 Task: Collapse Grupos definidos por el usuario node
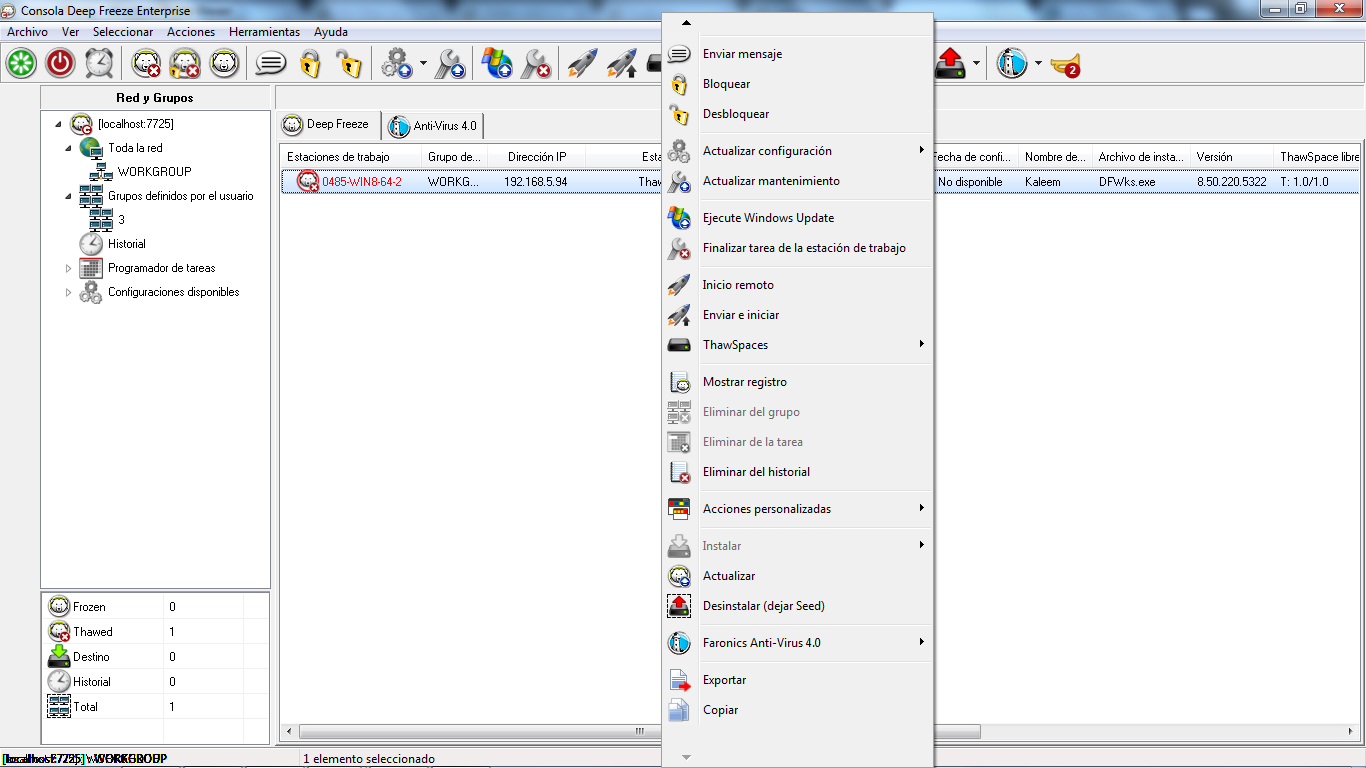click(x=69, y=196)
